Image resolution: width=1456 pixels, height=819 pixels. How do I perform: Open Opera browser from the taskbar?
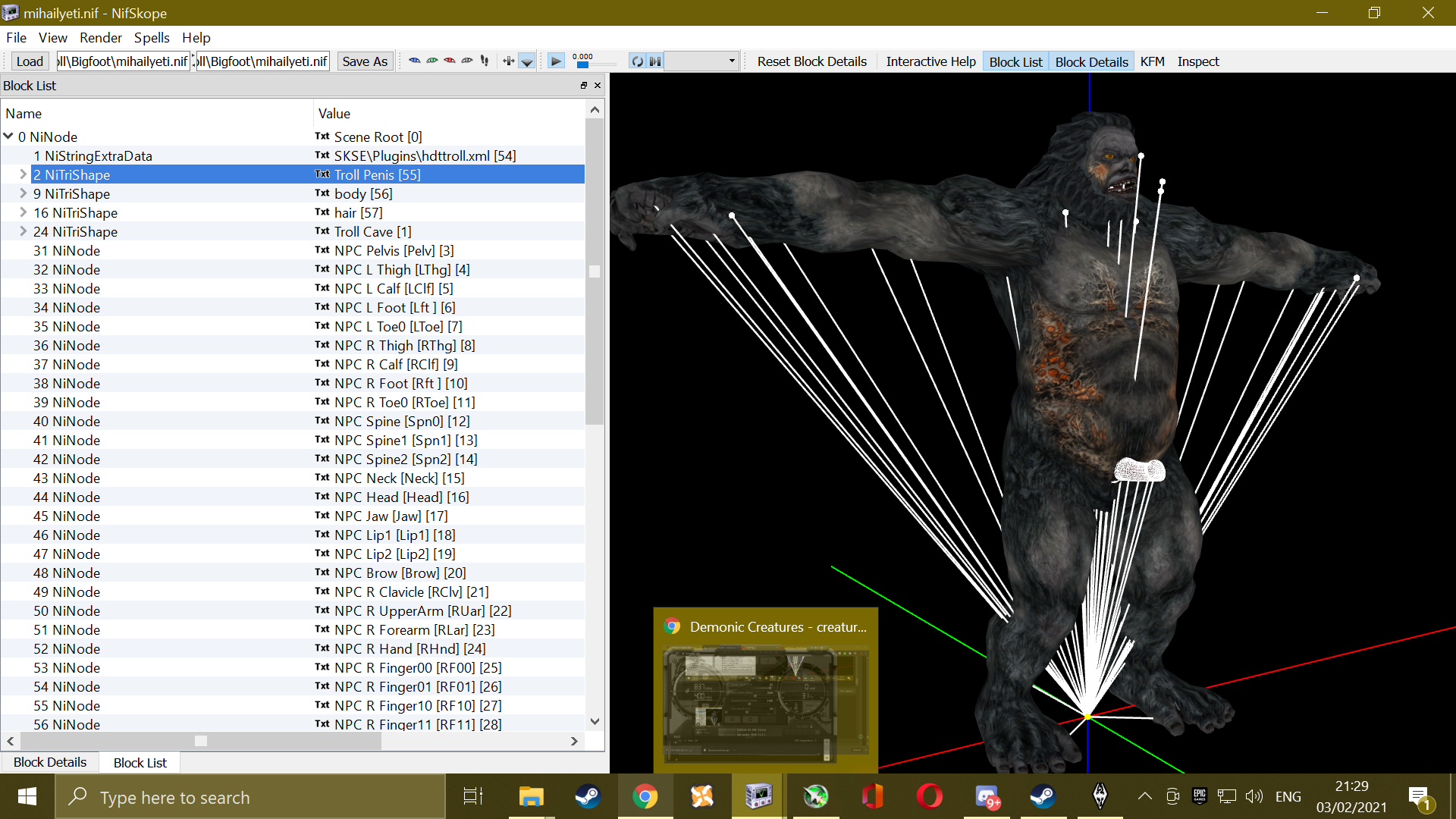tap(930, 796)
